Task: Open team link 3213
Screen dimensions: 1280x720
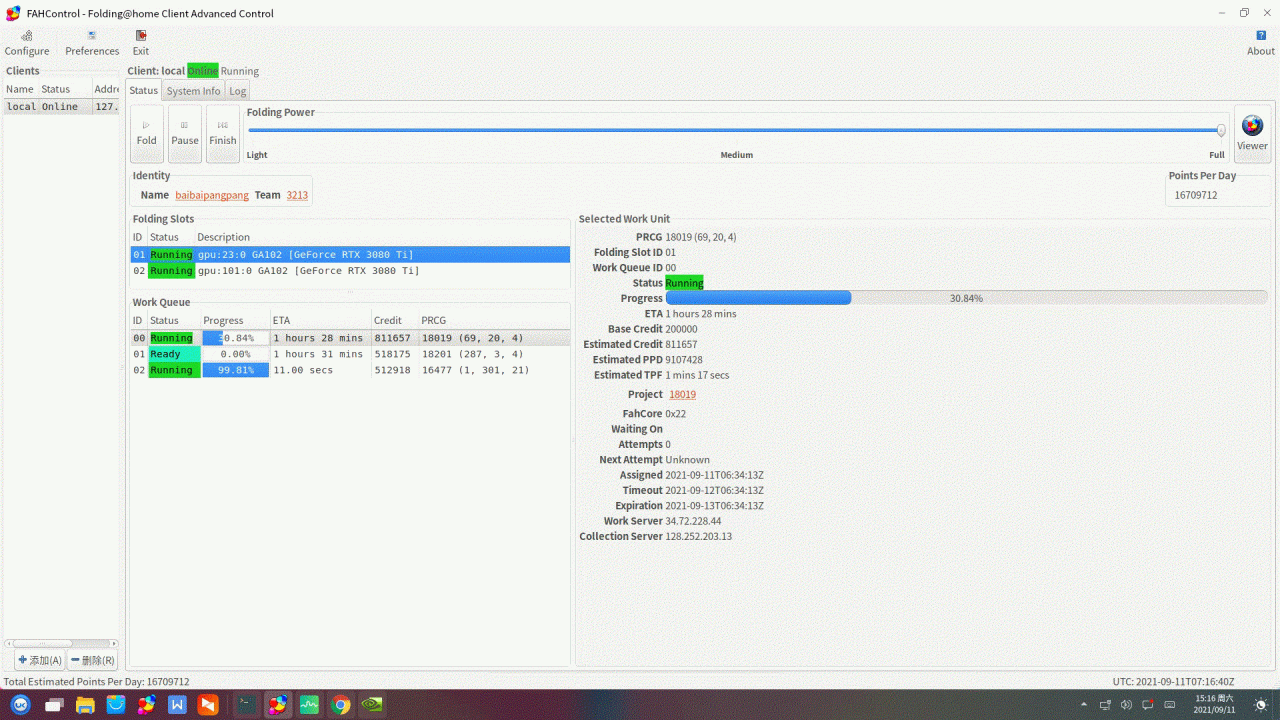Action: [x=297, y=195]
